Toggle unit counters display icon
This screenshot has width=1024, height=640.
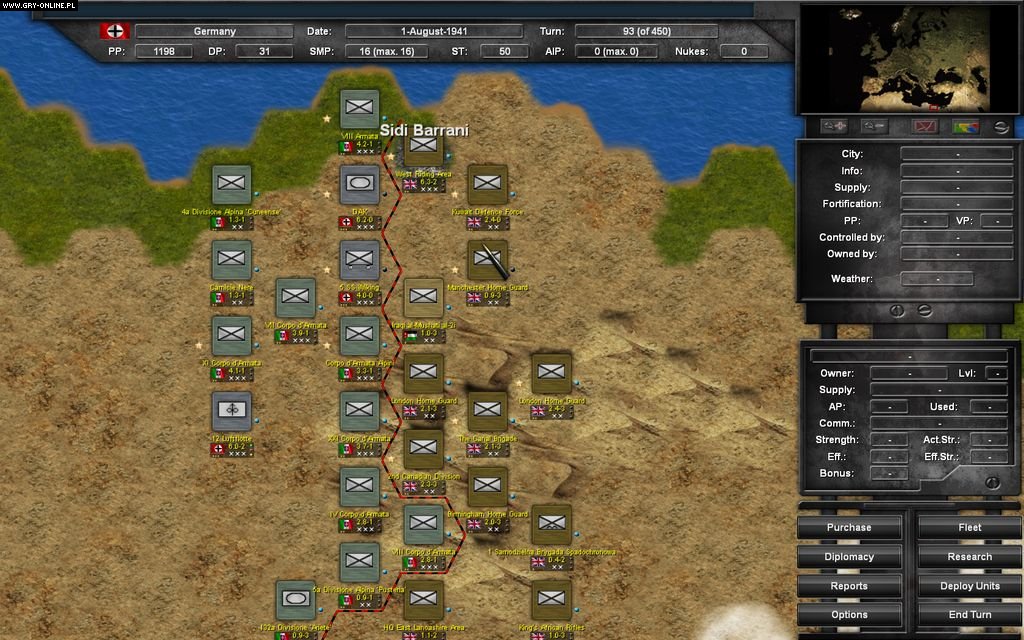coord(924,127)
